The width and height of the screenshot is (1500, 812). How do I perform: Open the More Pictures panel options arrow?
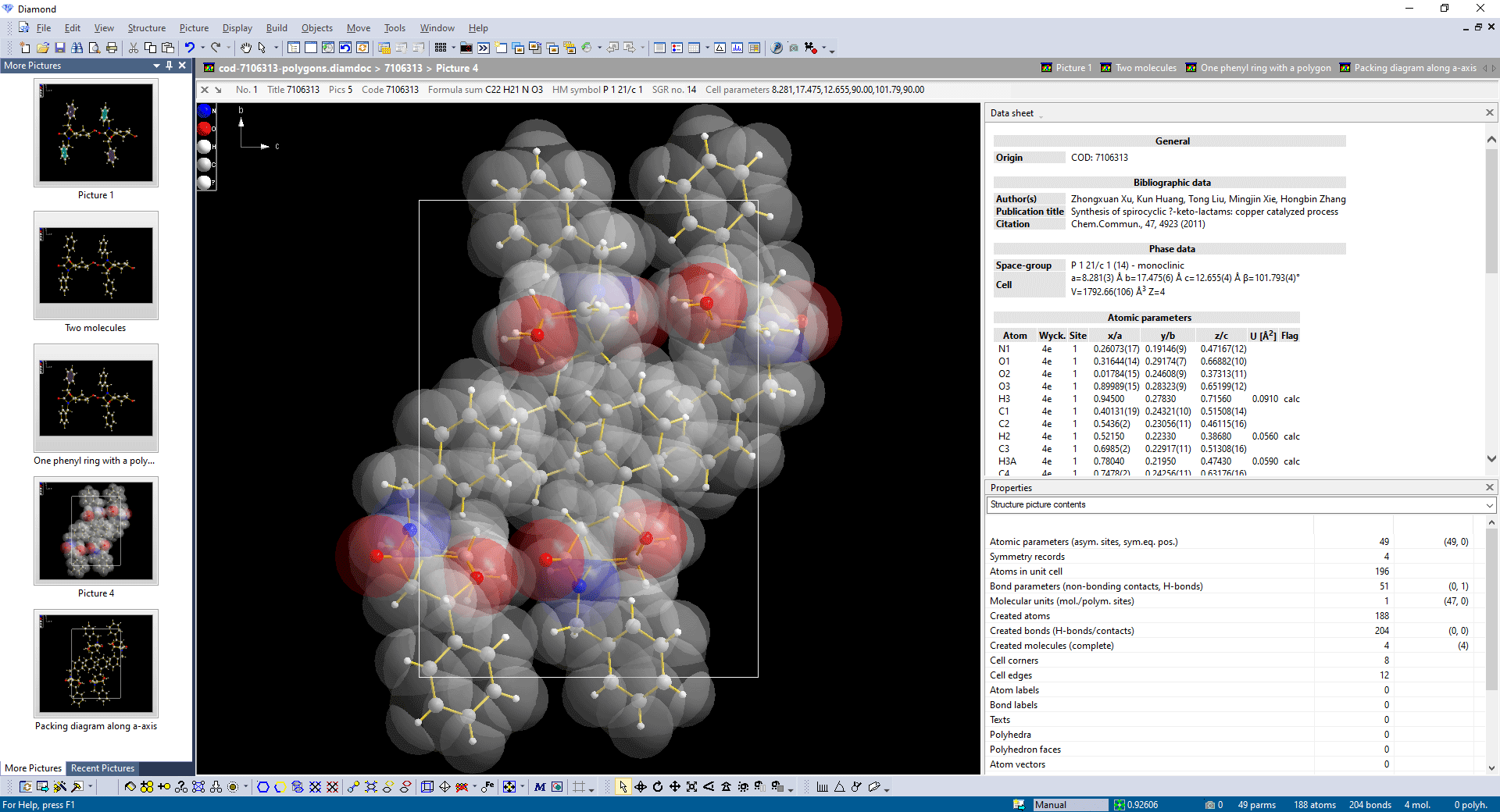click(156, 66)
